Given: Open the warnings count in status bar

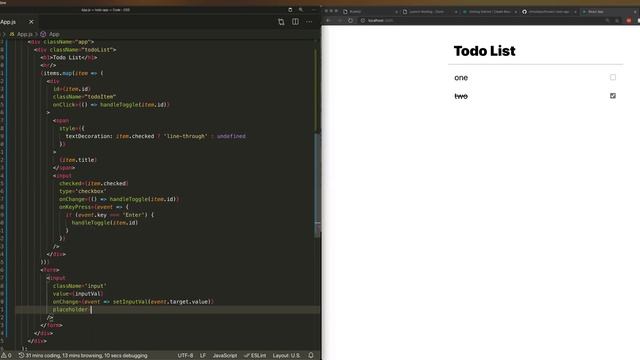Looking at the screenshot, I should click(6, 356).
